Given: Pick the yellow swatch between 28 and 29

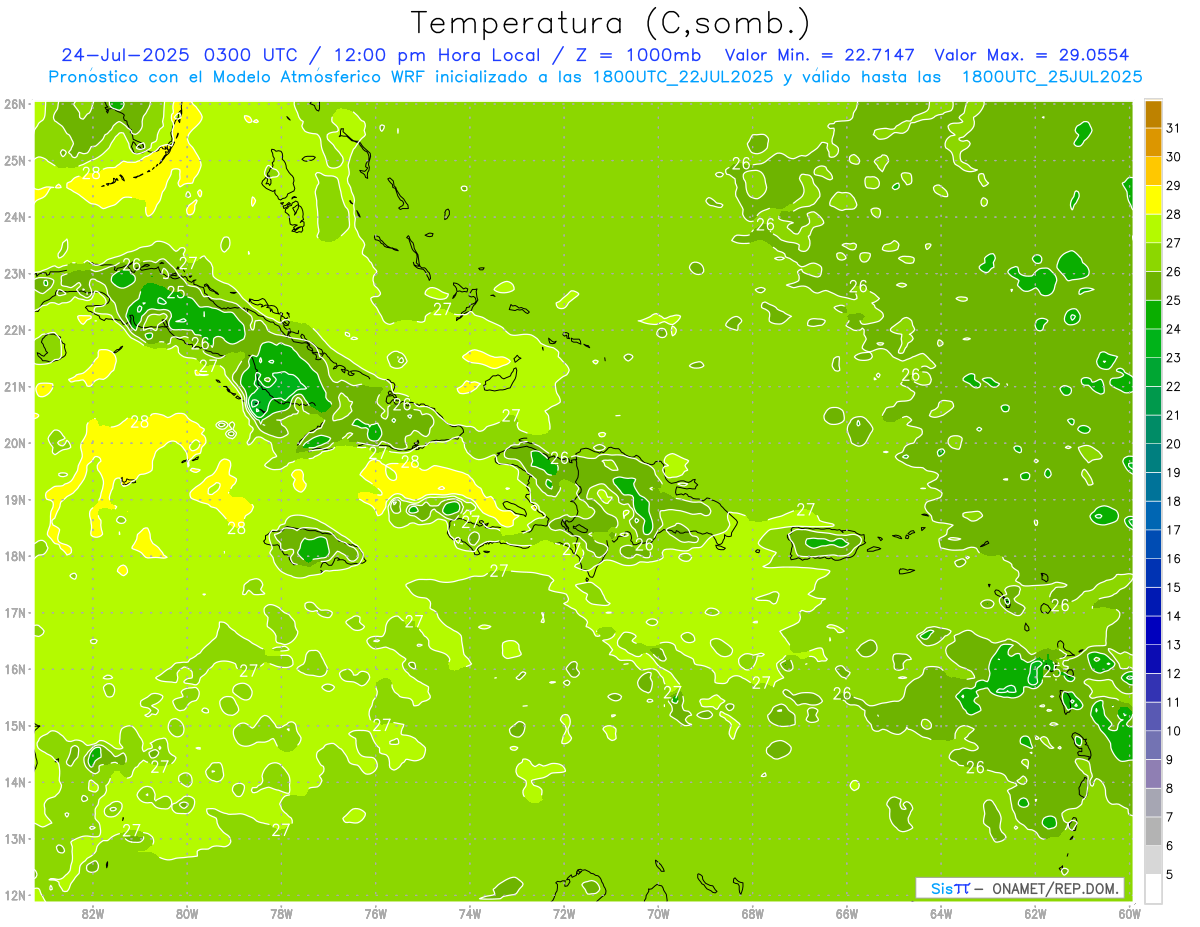Looking at the screenshot, I should [x=1153, y=201].
